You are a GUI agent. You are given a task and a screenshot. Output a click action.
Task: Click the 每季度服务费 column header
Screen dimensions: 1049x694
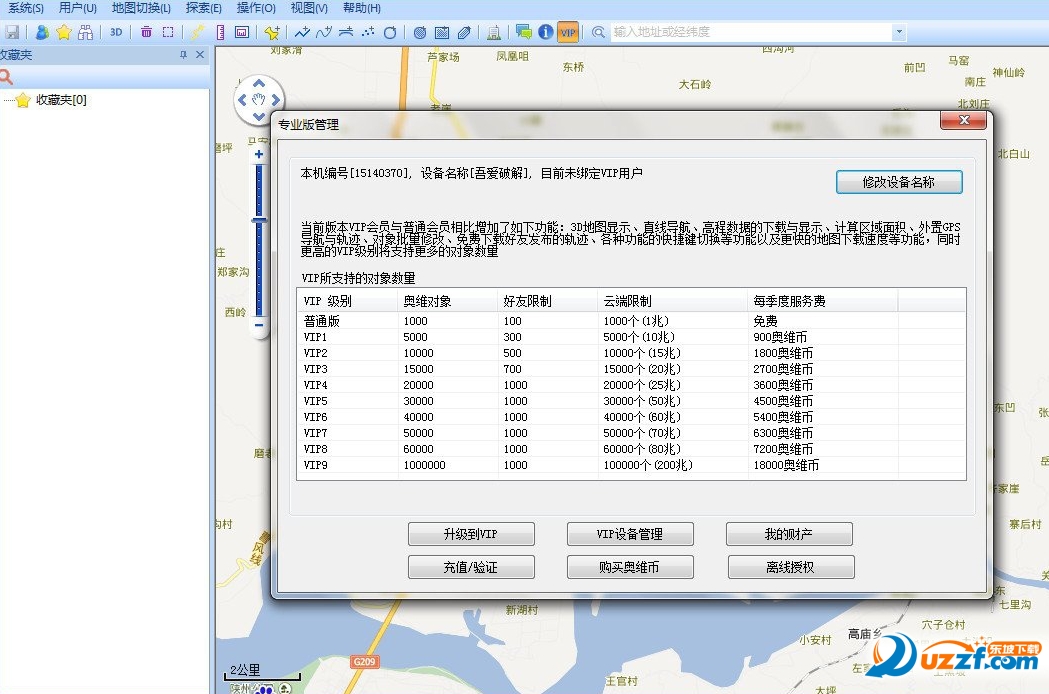pyautogui.click(x=823, y=301)
